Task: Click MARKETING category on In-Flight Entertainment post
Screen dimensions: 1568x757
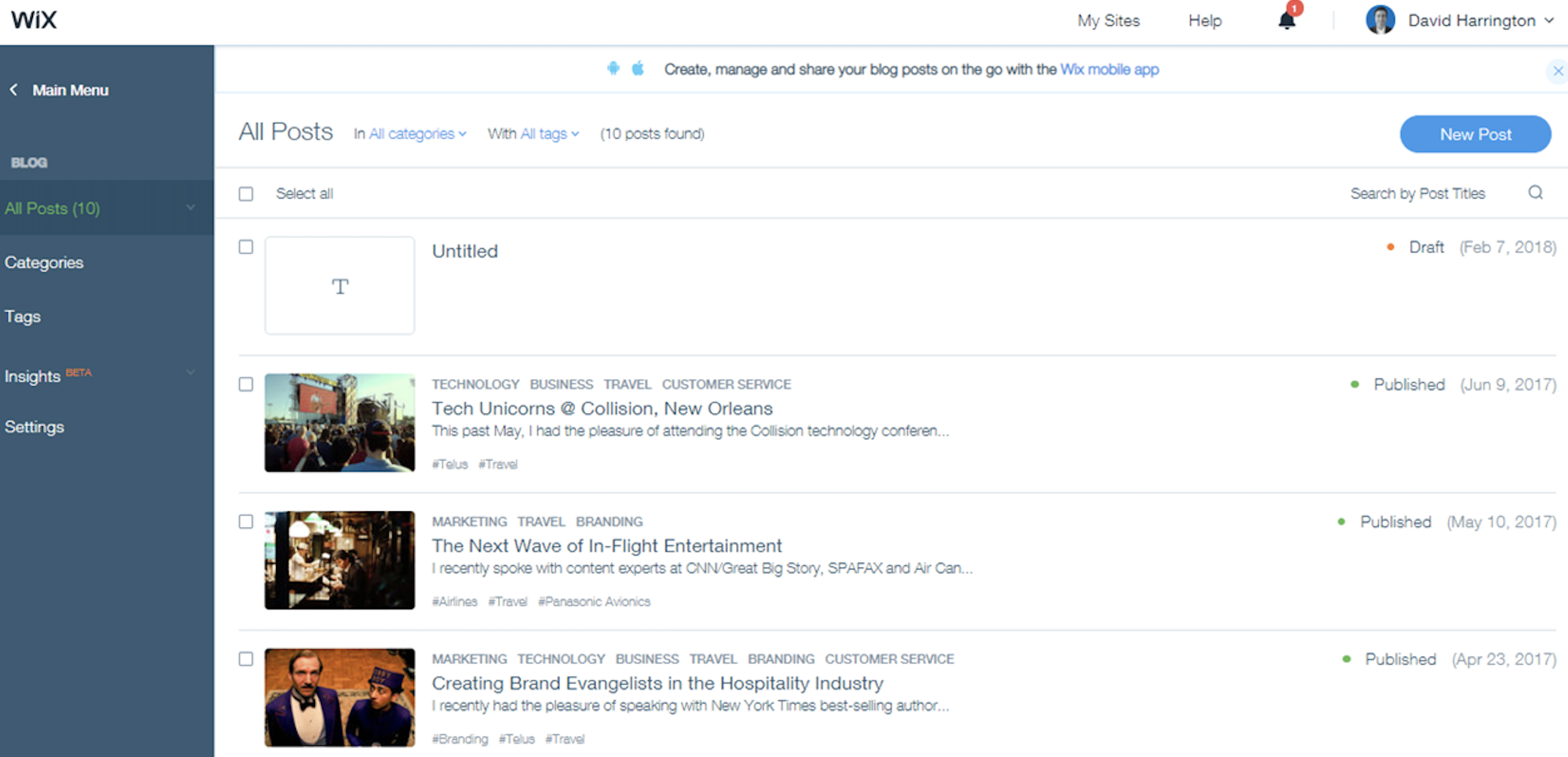Action: tap(470, 522)
